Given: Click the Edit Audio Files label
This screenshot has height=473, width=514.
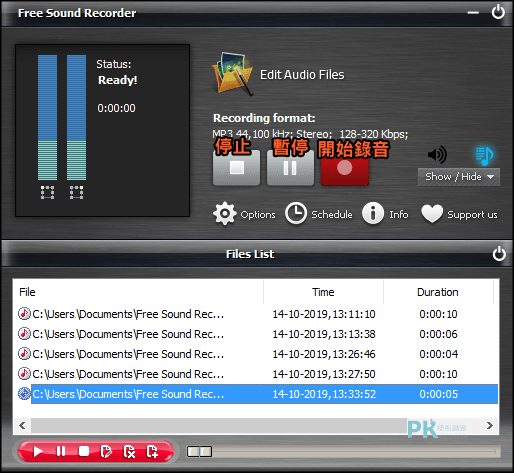Looking at the screenshot, I should point(302,75).
